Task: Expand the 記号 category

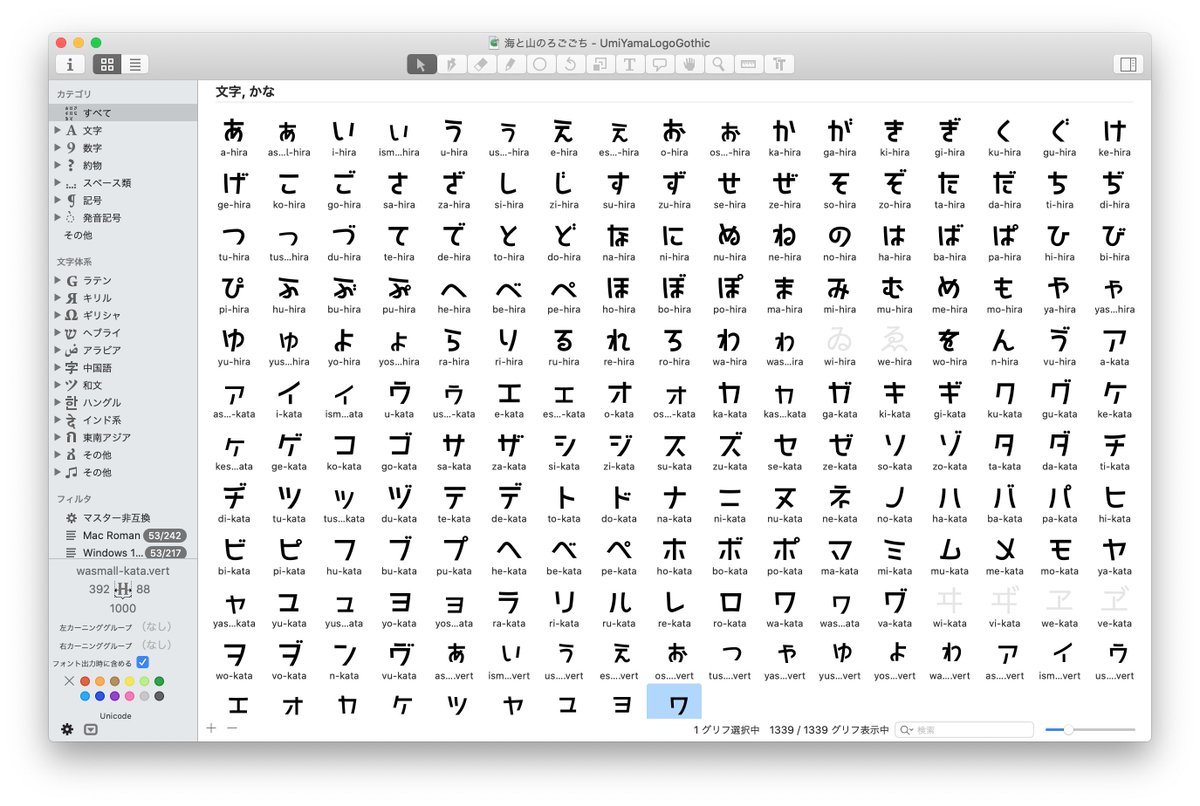Action: (57, 200)
